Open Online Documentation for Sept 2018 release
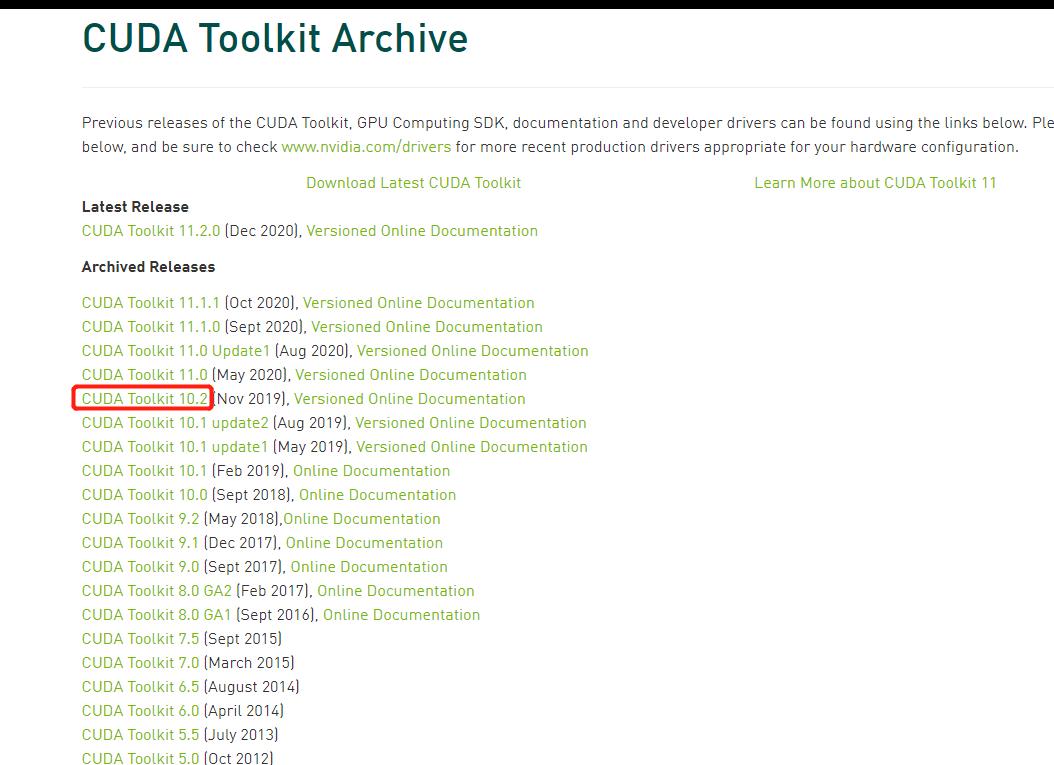Screen dimensions: 1054x765 click(x=378, y=495)
